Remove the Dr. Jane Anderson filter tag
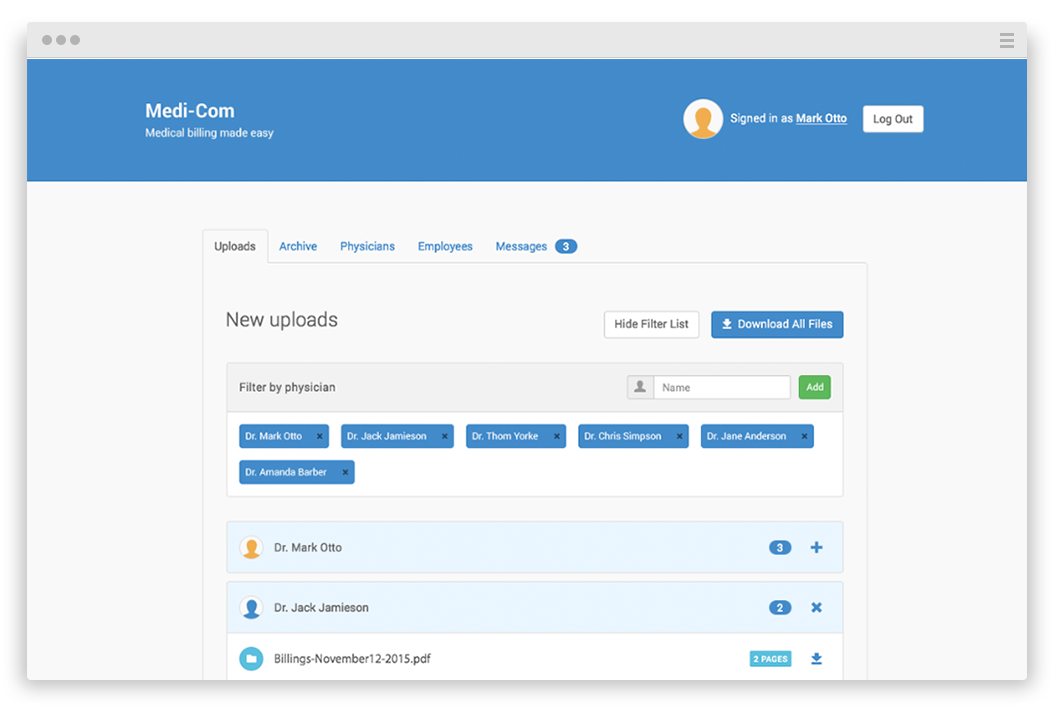 (x=804, y=436)
